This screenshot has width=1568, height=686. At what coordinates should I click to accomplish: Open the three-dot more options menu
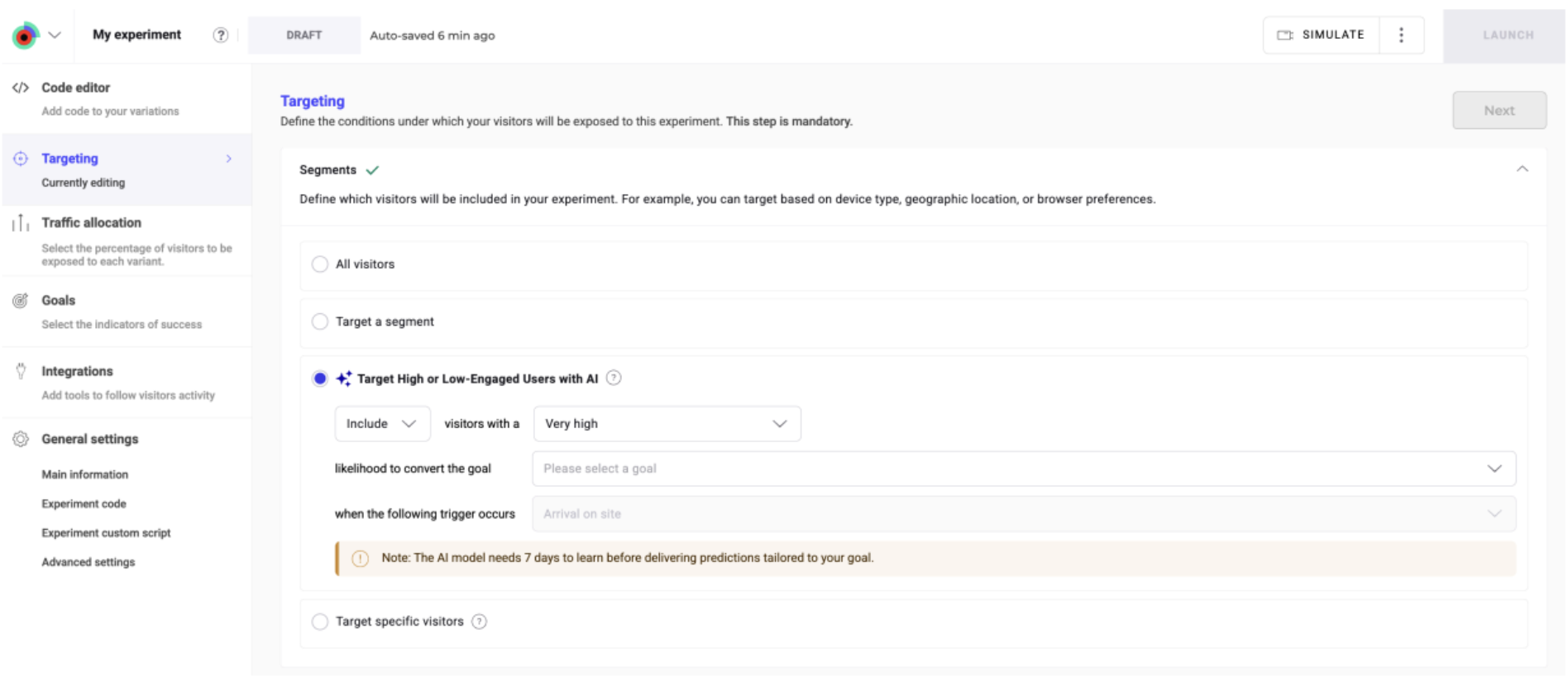1400,35
